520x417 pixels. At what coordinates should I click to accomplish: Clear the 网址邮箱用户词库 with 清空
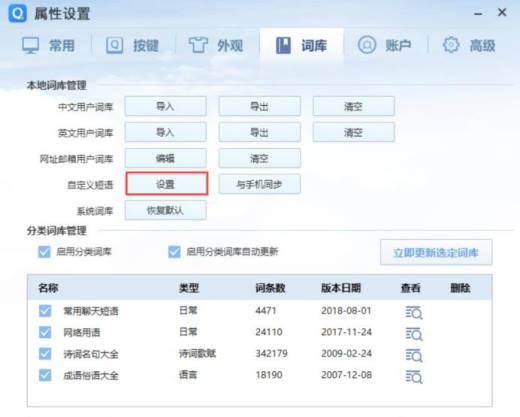click(260, 158)
